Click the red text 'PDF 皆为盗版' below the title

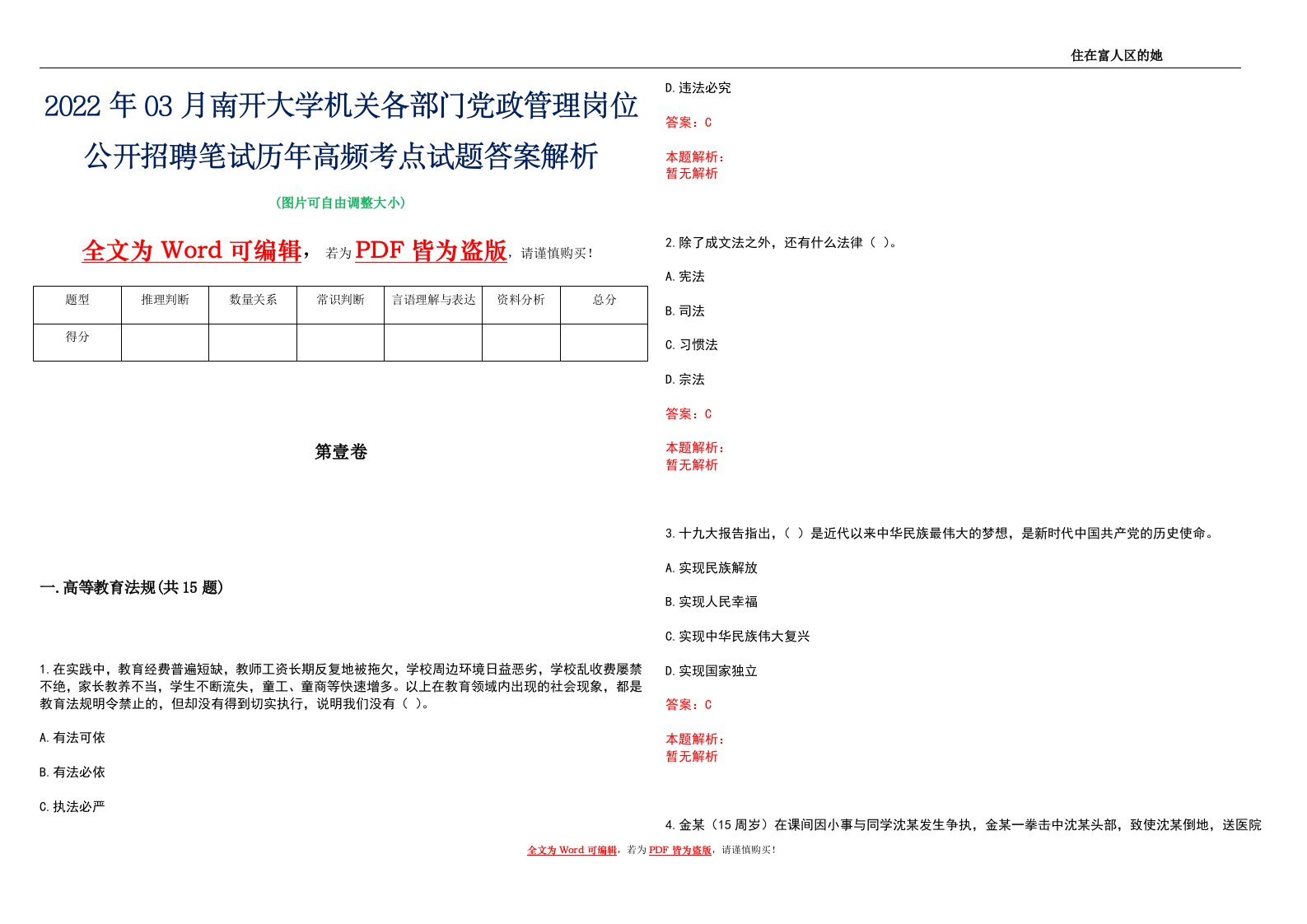coord(431,250)
